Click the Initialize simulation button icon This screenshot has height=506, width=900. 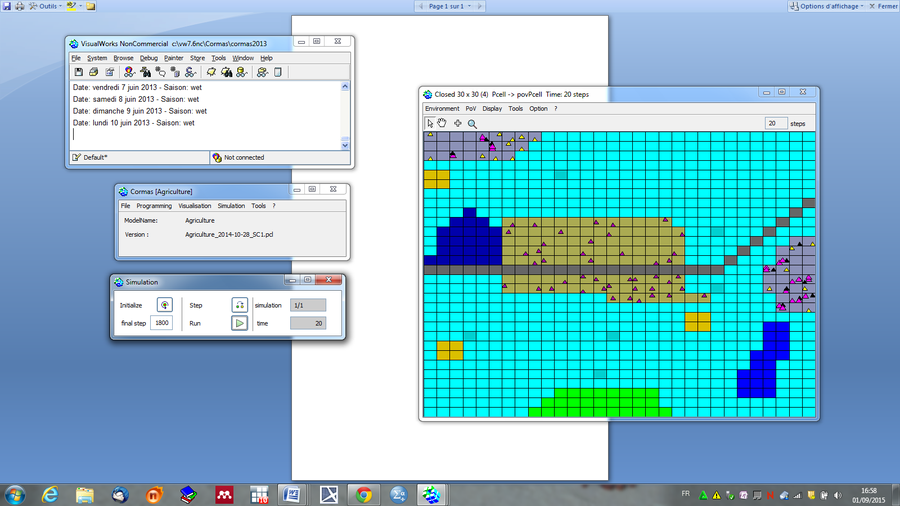(165, 305)
